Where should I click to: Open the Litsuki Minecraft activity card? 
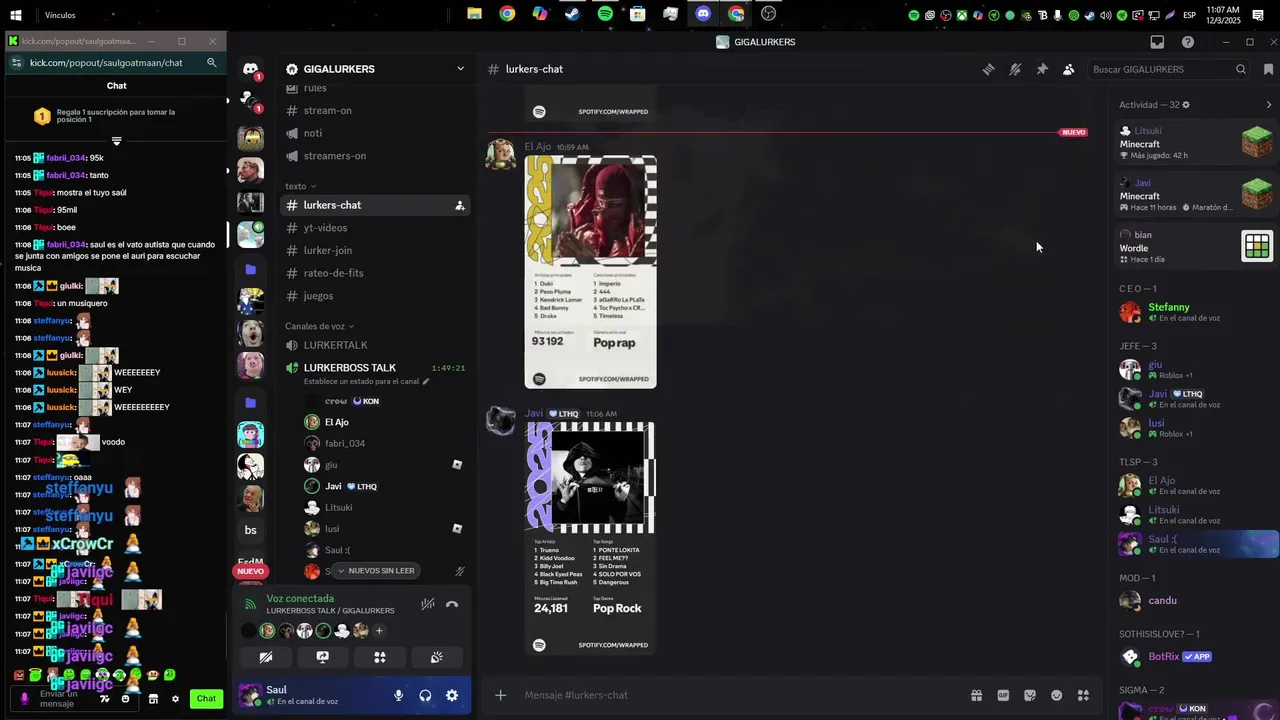pos(1196,143)
